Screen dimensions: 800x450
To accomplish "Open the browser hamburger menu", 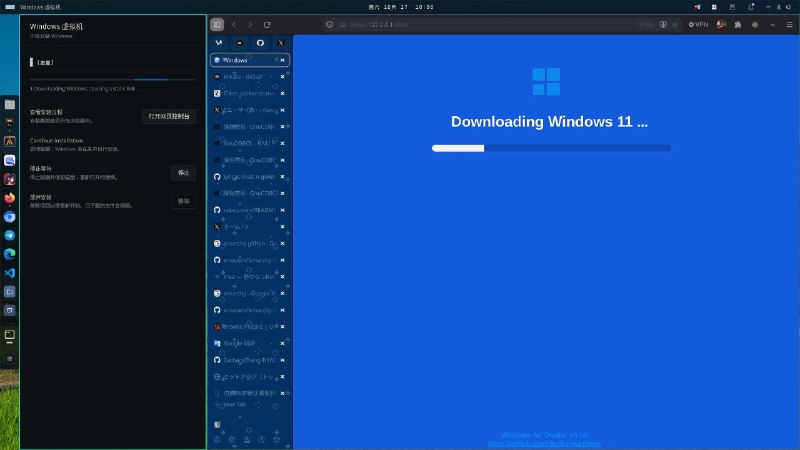I will click(x=789, y=24).
